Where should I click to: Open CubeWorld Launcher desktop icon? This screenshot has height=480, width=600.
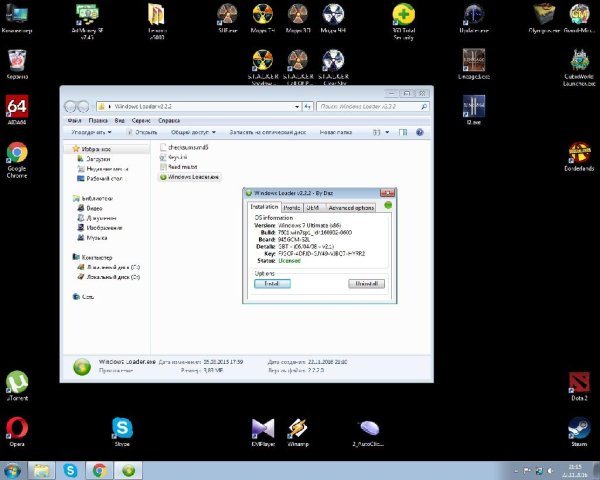(579, 67)
